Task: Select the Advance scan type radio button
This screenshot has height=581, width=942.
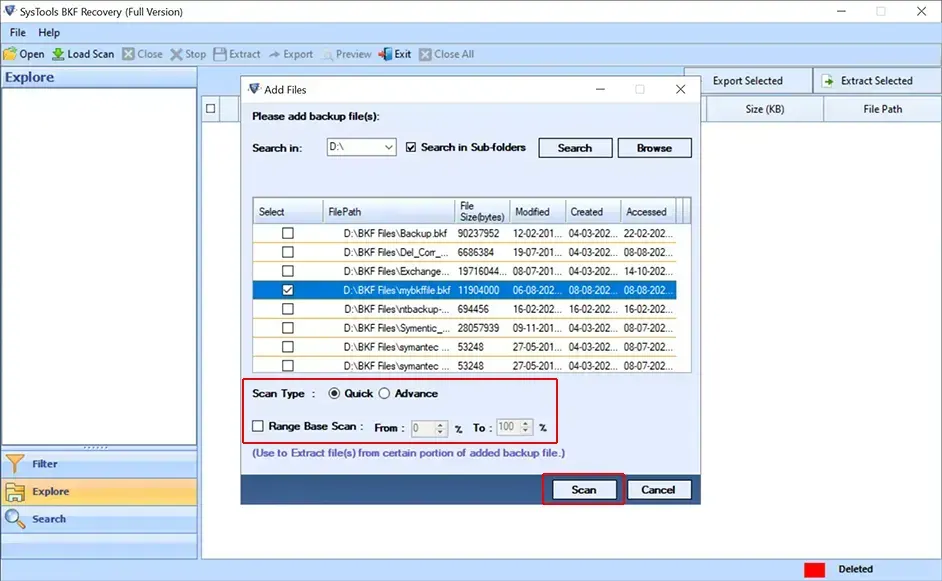Action: click(x=384, y=394)
